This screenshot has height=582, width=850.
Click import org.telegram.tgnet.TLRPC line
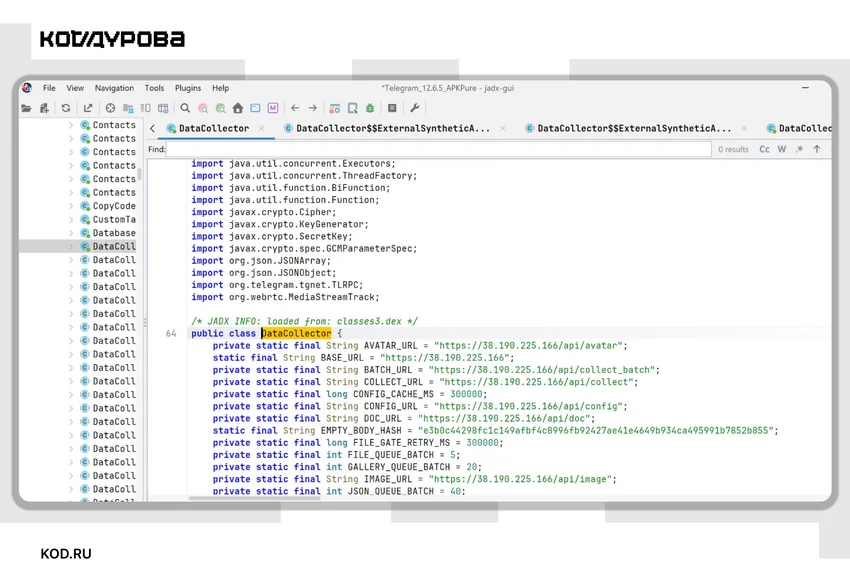click(x=277, y=285)
